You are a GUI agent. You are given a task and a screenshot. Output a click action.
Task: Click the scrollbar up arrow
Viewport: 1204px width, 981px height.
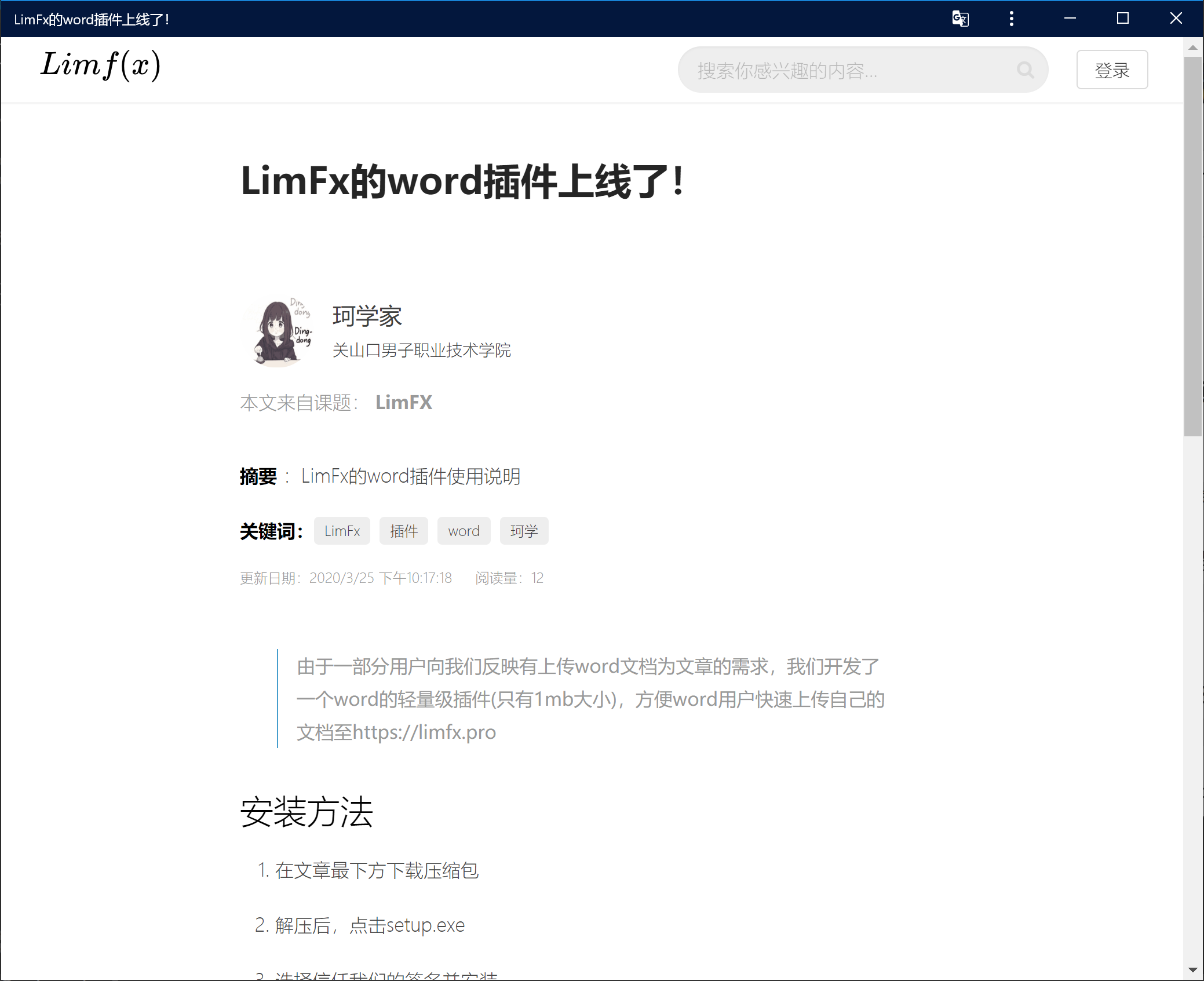pyautogui.click(x=1192, y=48)
